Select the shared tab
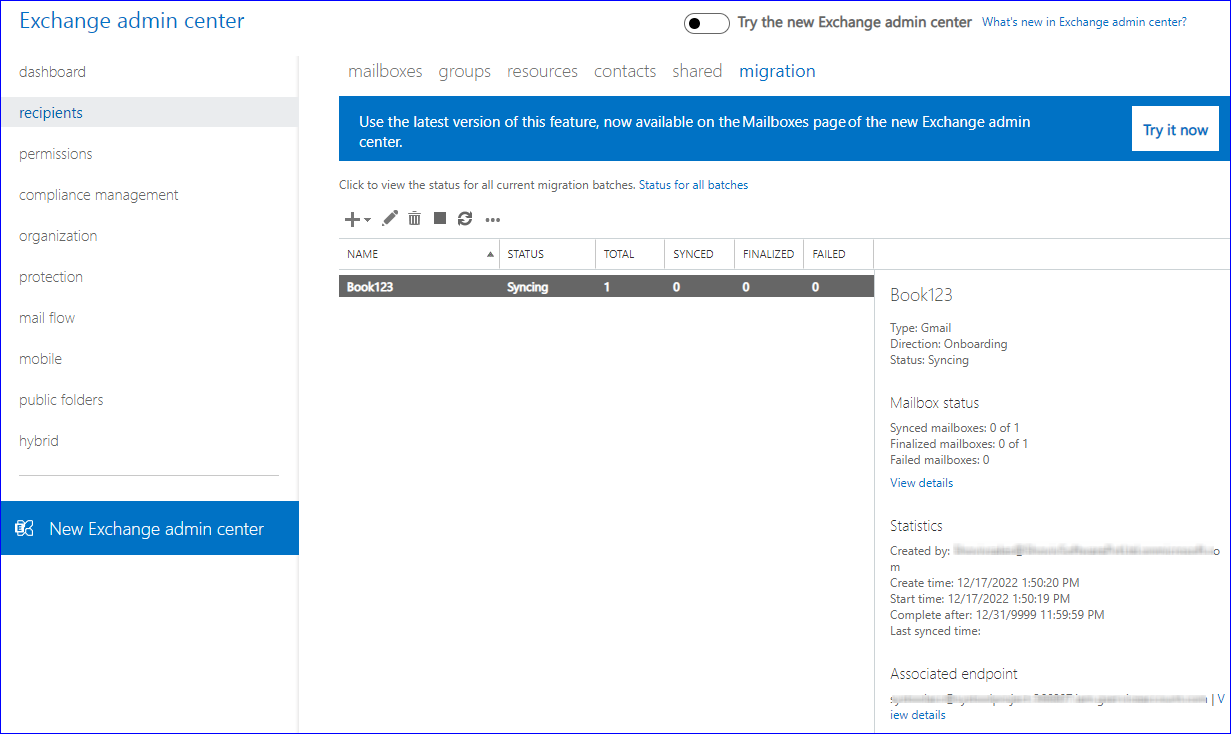The width and height of the screenshot is (1231, 734). tap(697, 71)
